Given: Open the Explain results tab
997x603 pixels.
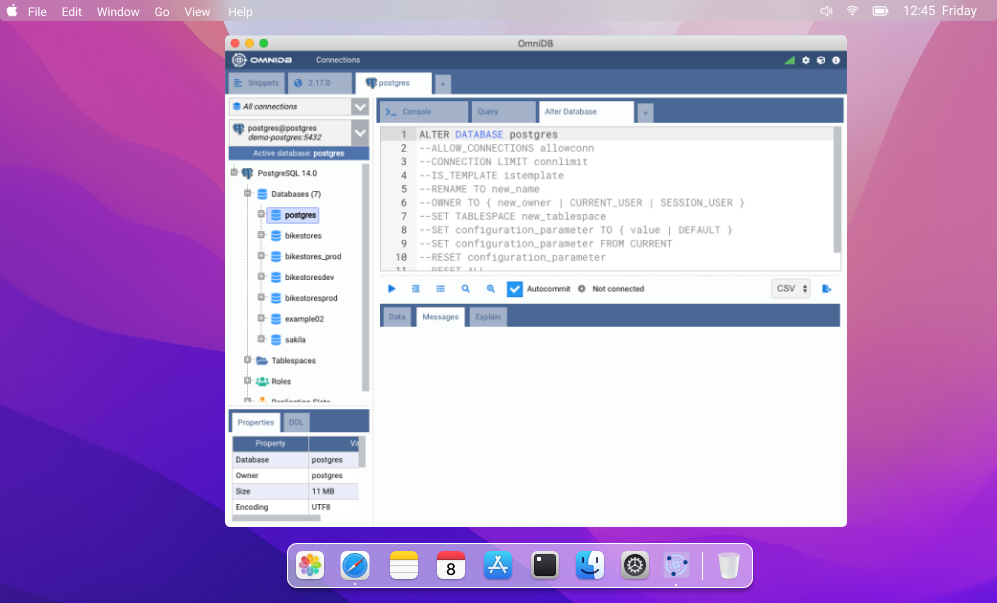Looking at the screenshot, I should [488, 317].
